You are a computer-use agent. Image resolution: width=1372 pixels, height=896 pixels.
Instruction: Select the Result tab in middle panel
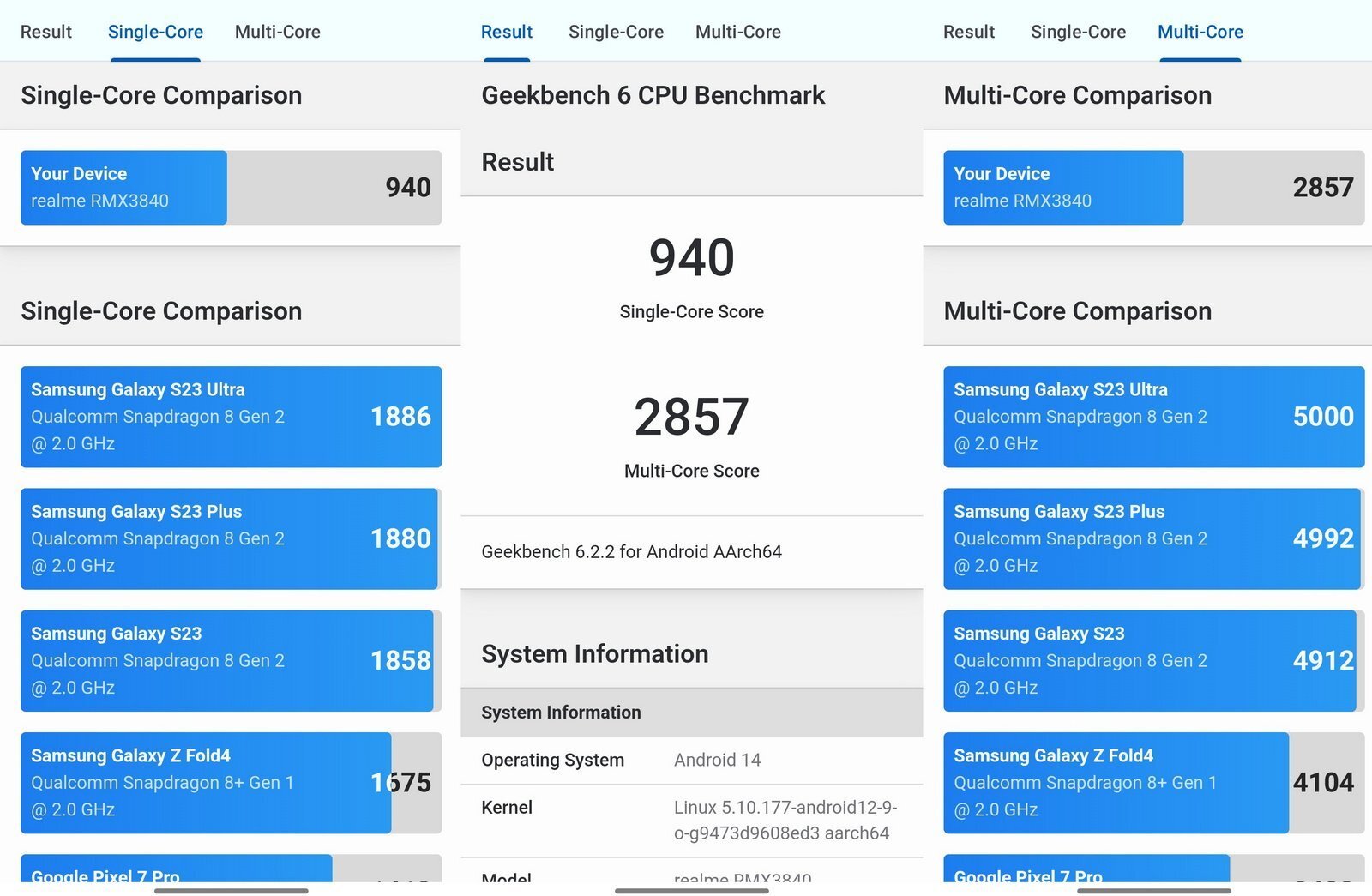click(x=507, y=32)
